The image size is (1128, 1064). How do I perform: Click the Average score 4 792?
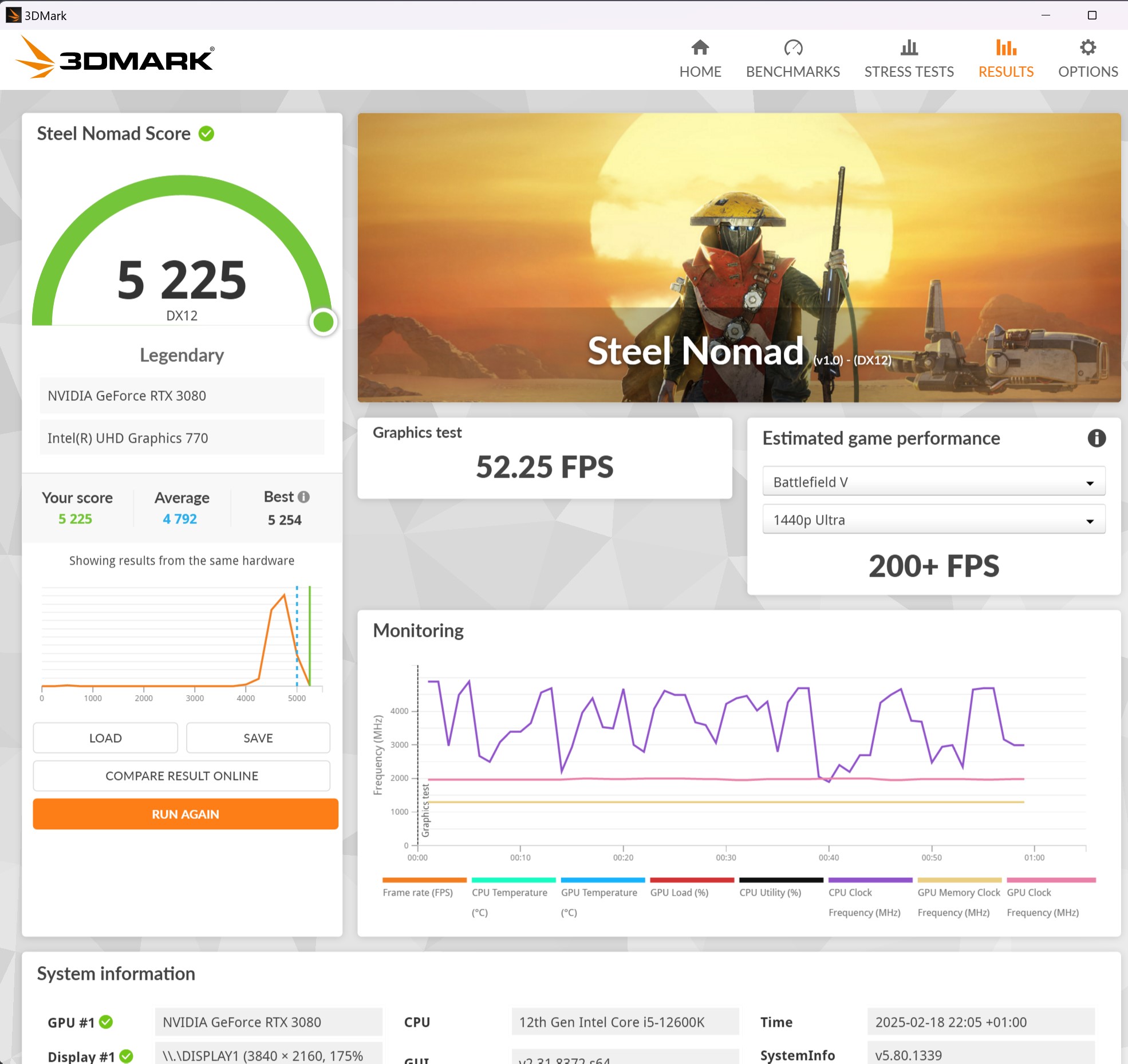pos(180,519)
